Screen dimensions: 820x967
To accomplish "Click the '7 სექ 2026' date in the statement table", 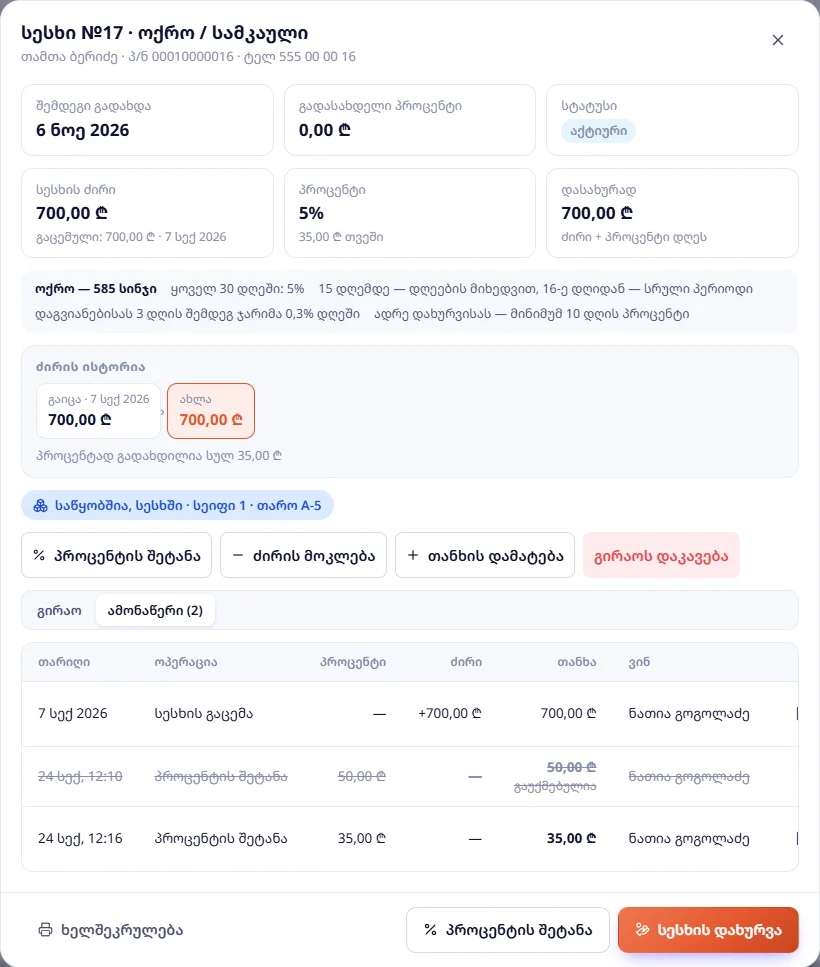I will [x=73, y=714].
